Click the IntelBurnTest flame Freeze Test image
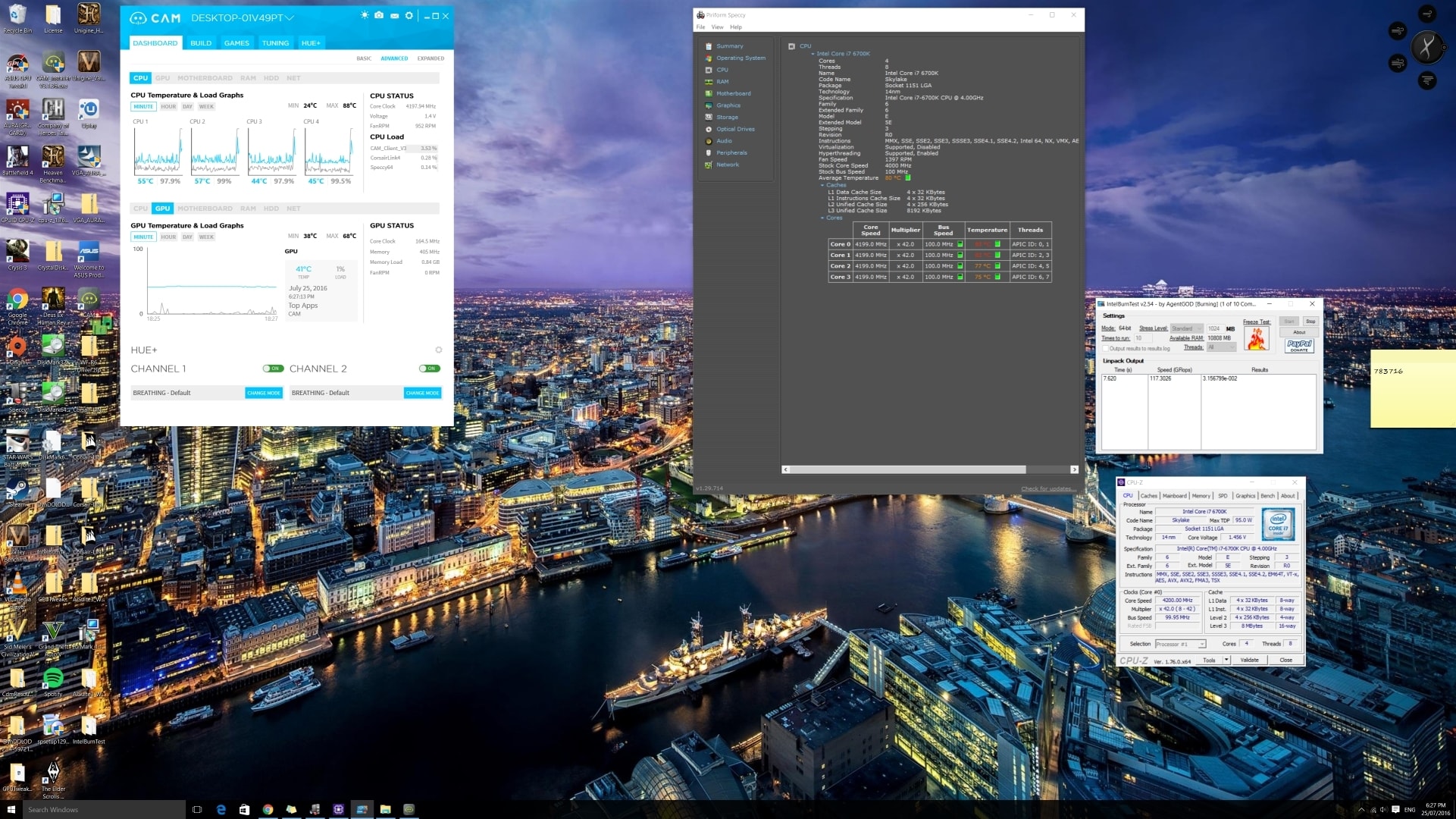 [x=1257, y=339]
